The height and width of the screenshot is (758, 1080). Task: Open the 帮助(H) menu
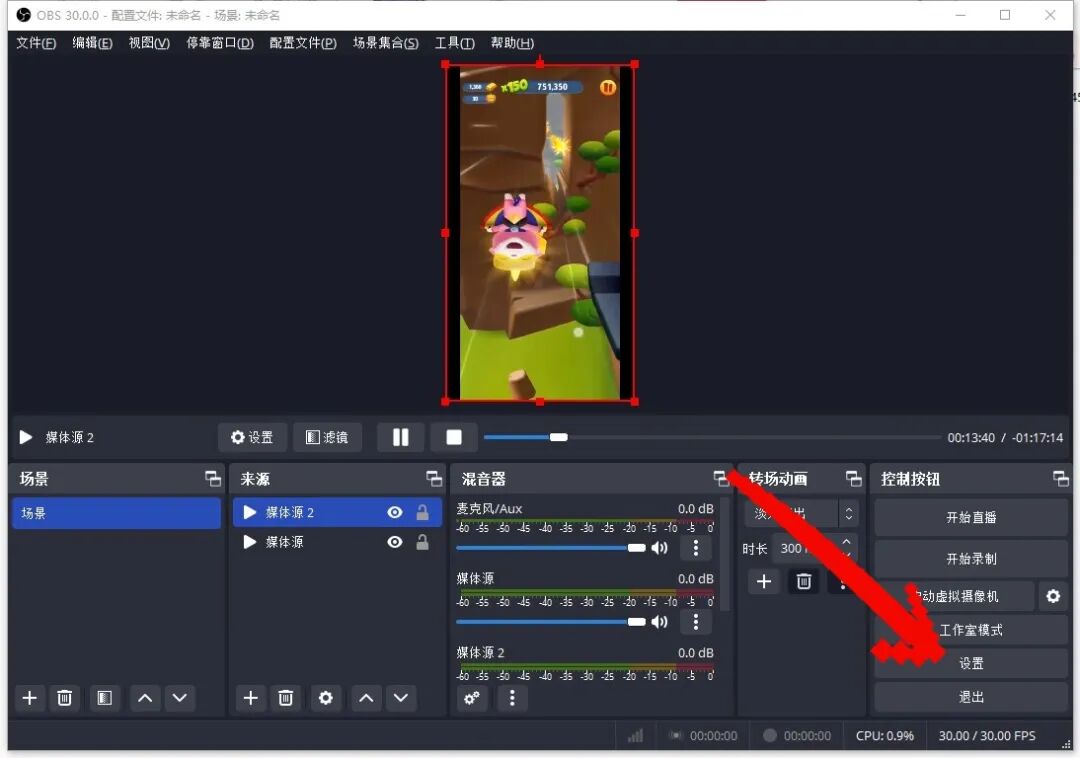tap(512, 43)
